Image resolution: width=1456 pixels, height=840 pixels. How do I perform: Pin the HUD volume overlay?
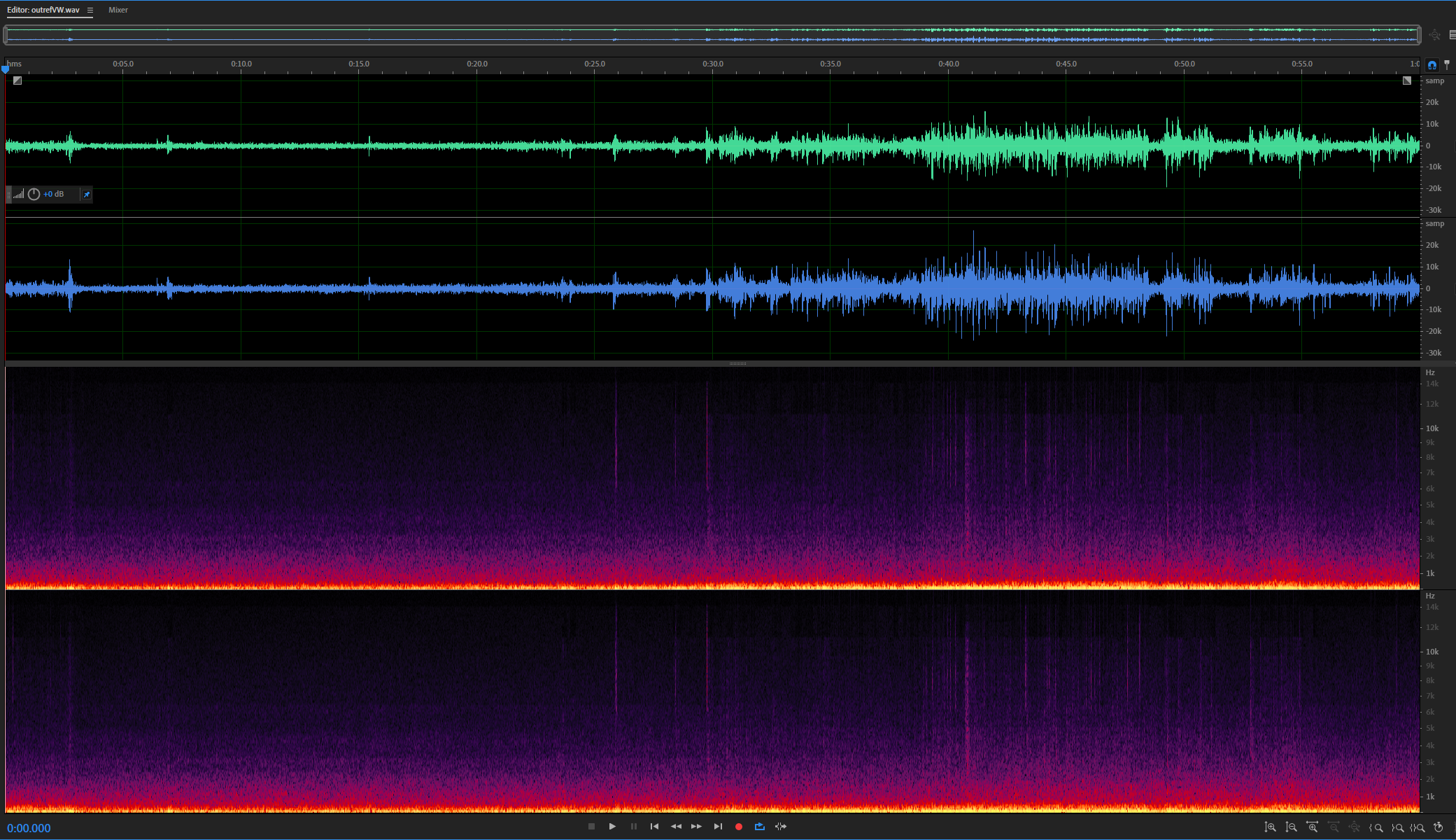click(x=87, y=194)
